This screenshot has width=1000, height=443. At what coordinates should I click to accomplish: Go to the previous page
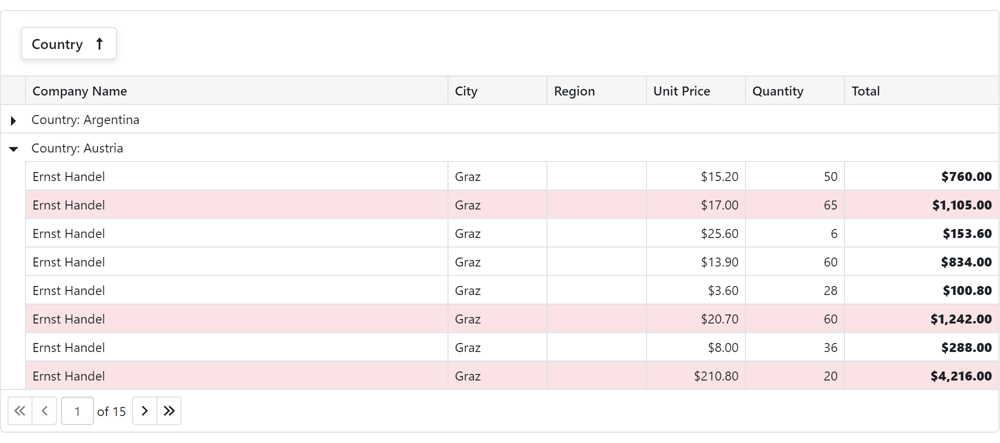click(45, 411)
